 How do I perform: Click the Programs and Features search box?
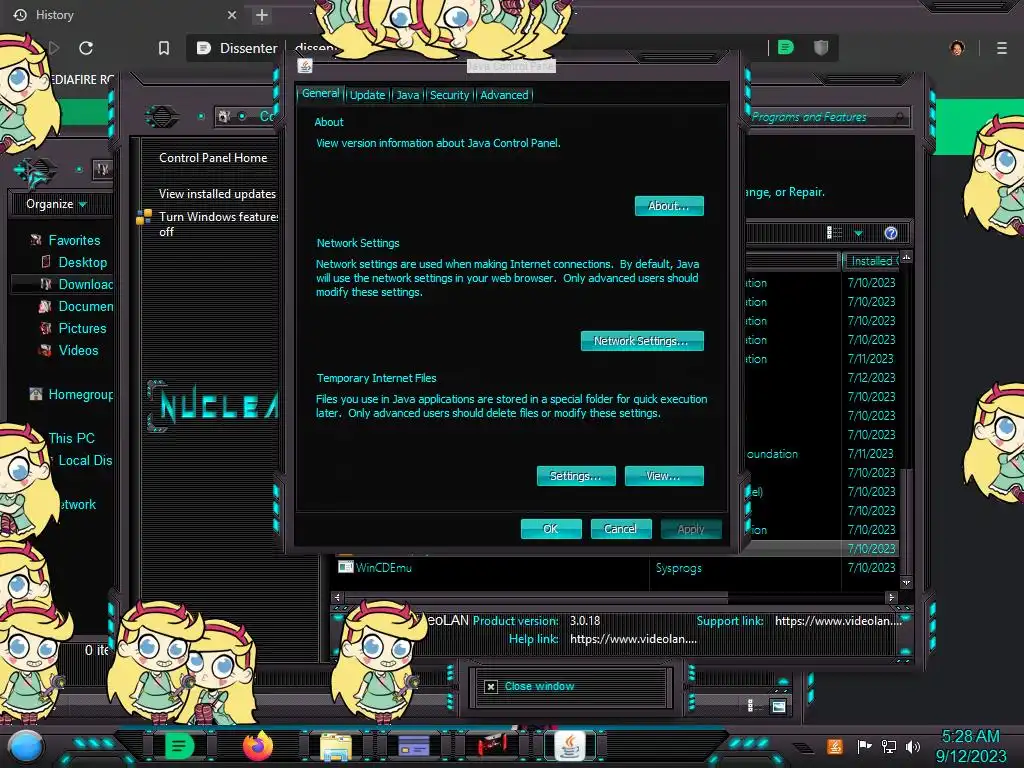click(828, 118)
